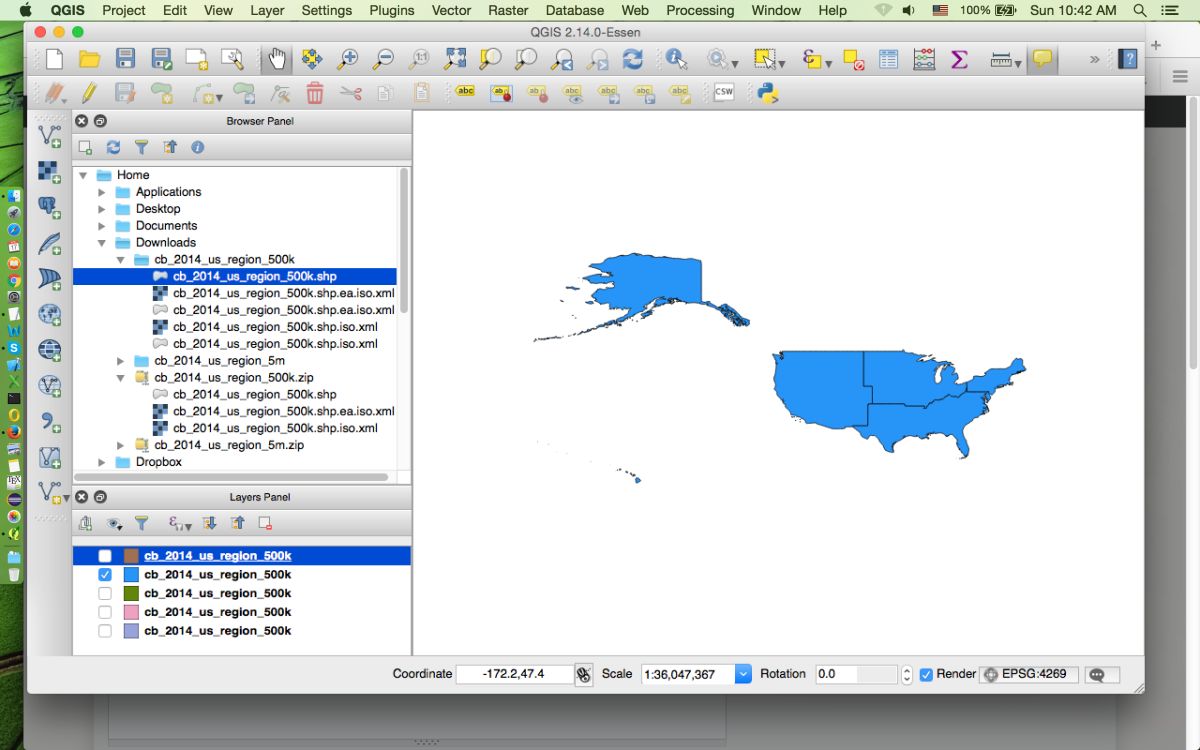The width and height of the screenshot is (1200, 750).
Task: Open the Vector menu
Action: (x=451, y=10)
